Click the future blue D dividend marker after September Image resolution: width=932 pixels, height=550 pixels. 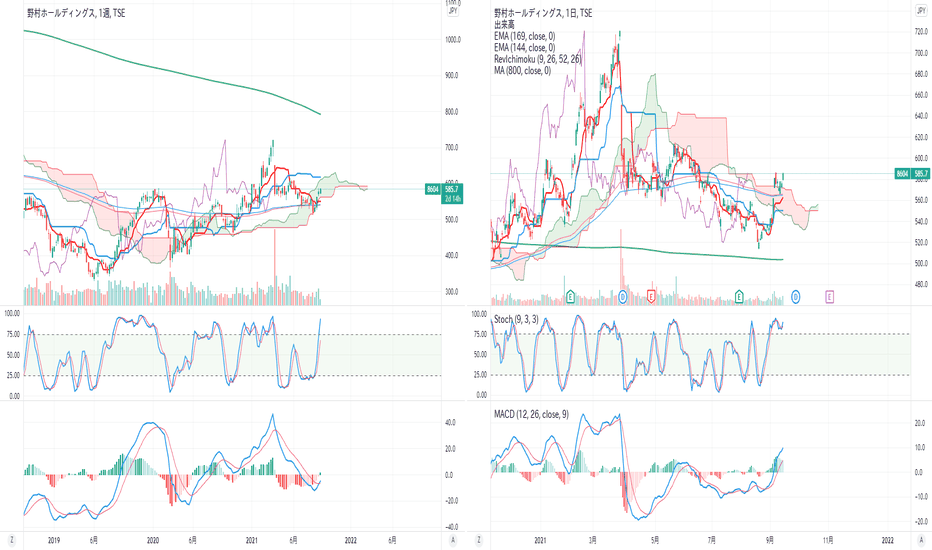(x=795, y=296)
